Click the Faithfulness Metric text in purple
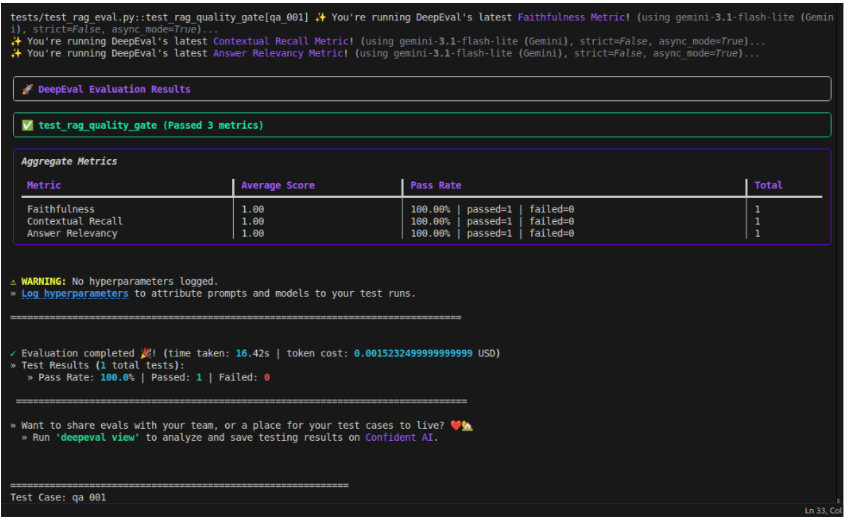 [x=571, y=17]
